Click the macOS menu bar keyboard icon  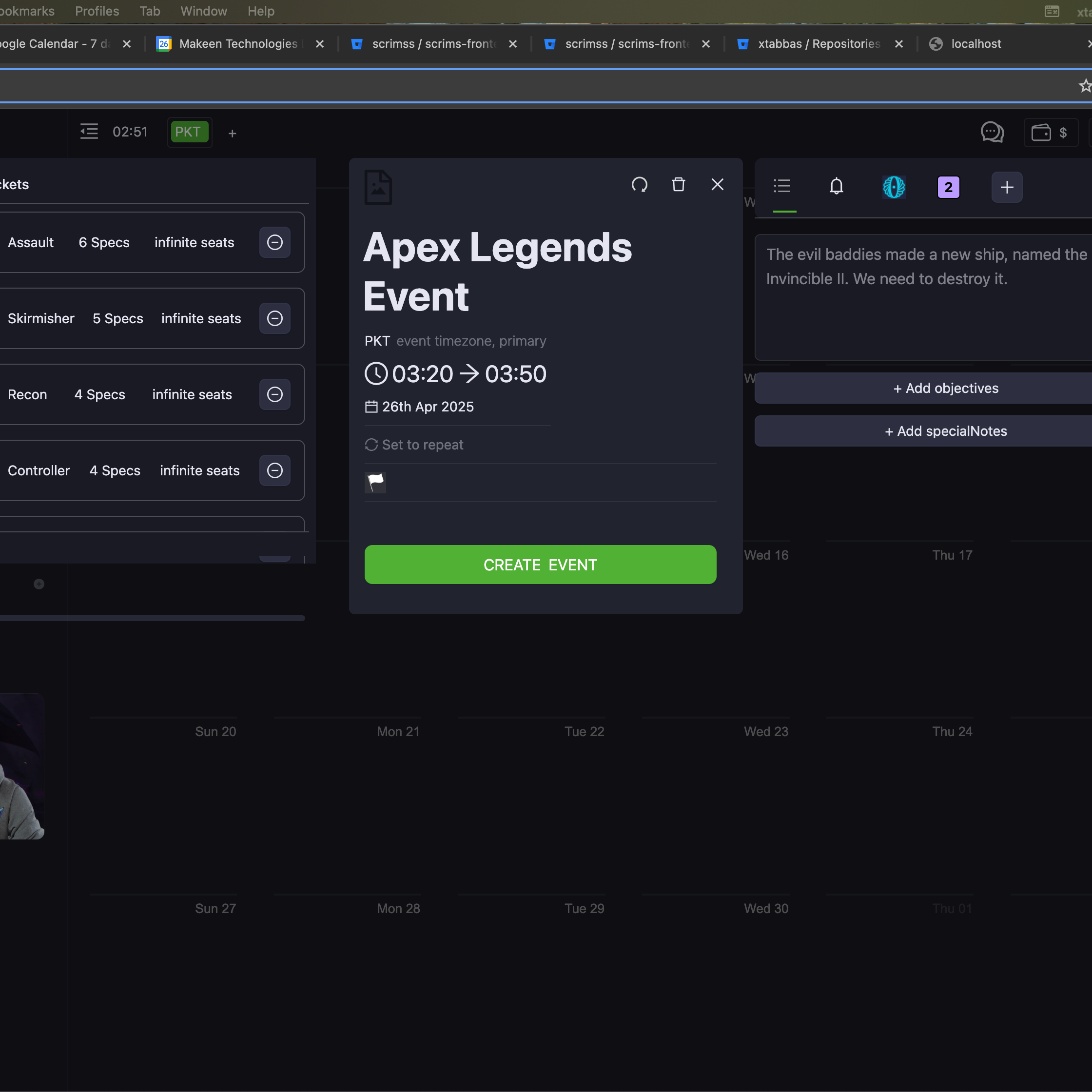pos(1052,11)
